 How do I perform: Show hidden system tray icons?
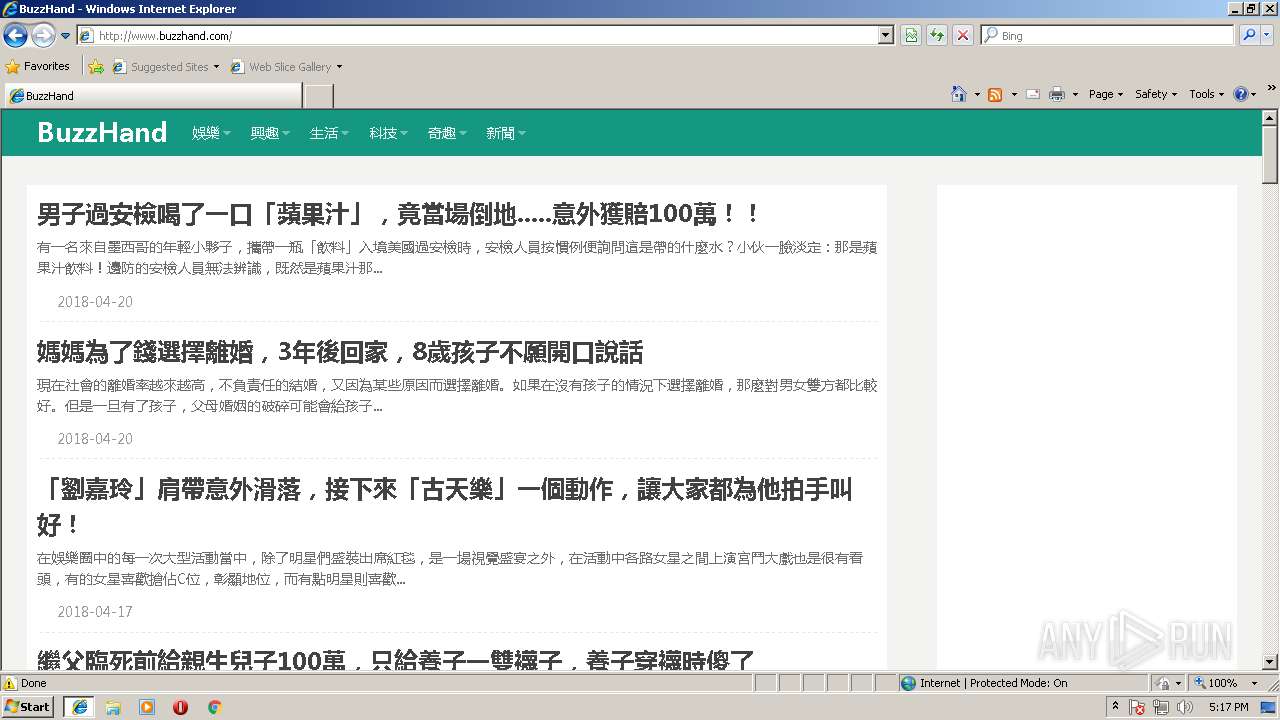click(x=1115, y=707)
